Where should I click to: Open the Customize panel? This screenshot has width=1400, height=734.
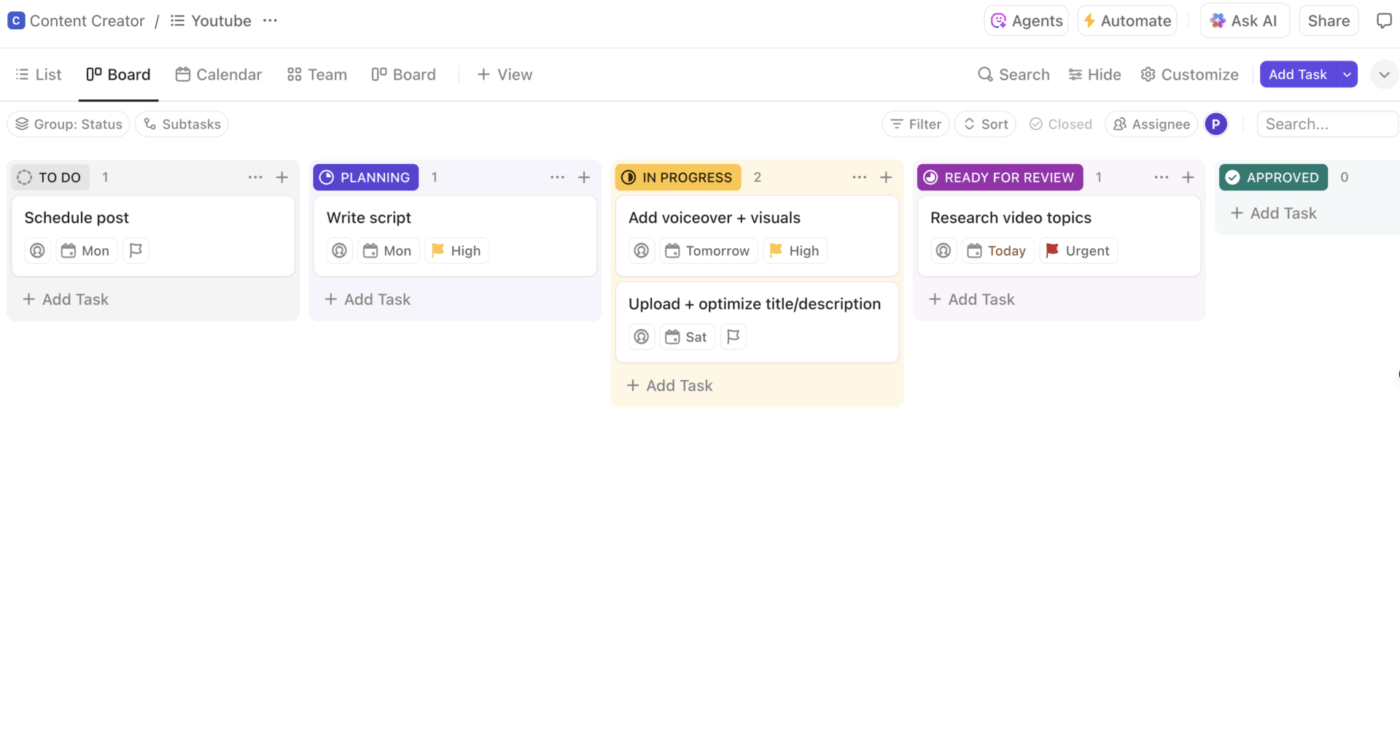1190,74
